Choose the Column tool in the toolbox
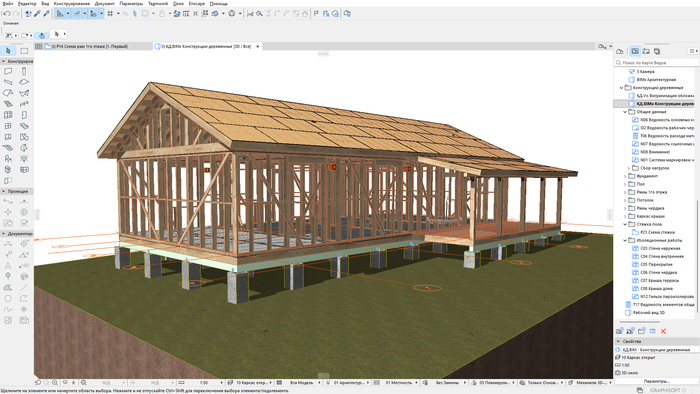 pyautogui.click(x=24, y=71)
